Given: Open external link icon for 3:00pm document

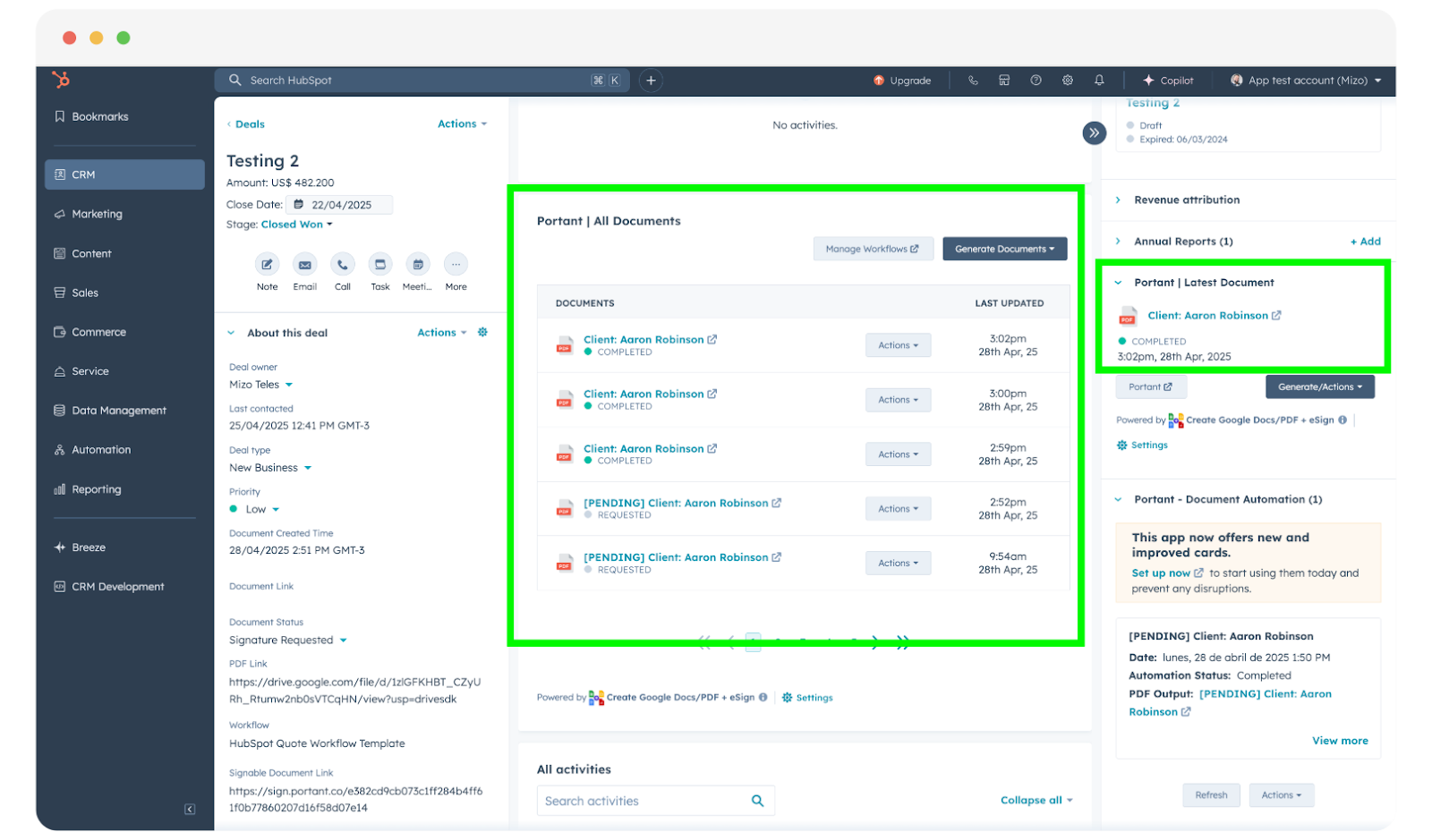Looking at the screenshot, I should 712,394.
